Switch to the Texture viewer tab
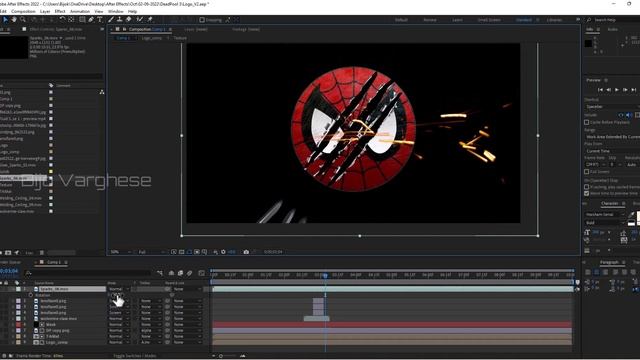This screenshot has height=360, width=640. click(x=180, y=38)
